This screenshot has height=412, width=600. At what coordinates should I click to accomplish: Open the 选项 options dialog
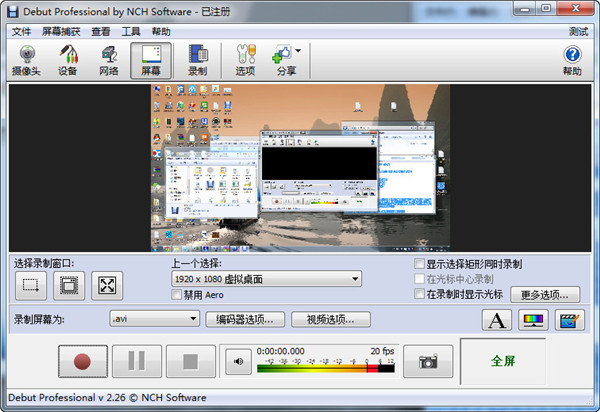pyautogui.click(x=245, y=60)
